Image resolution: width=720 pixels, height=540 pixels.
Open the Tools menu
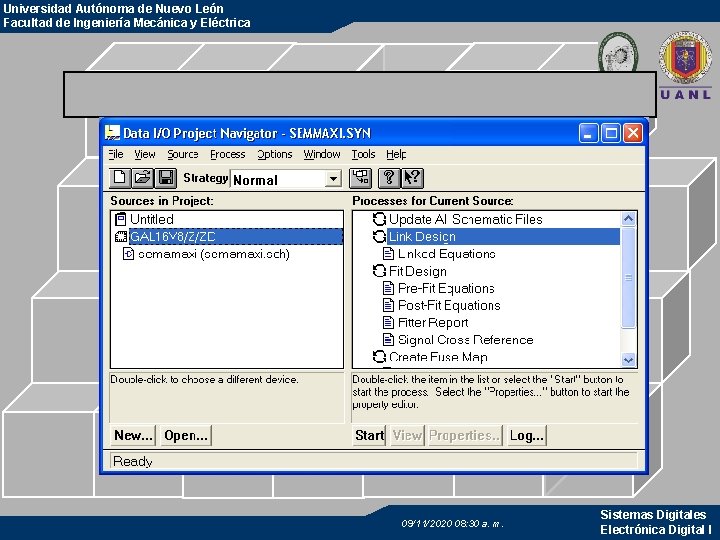point(364,154)
